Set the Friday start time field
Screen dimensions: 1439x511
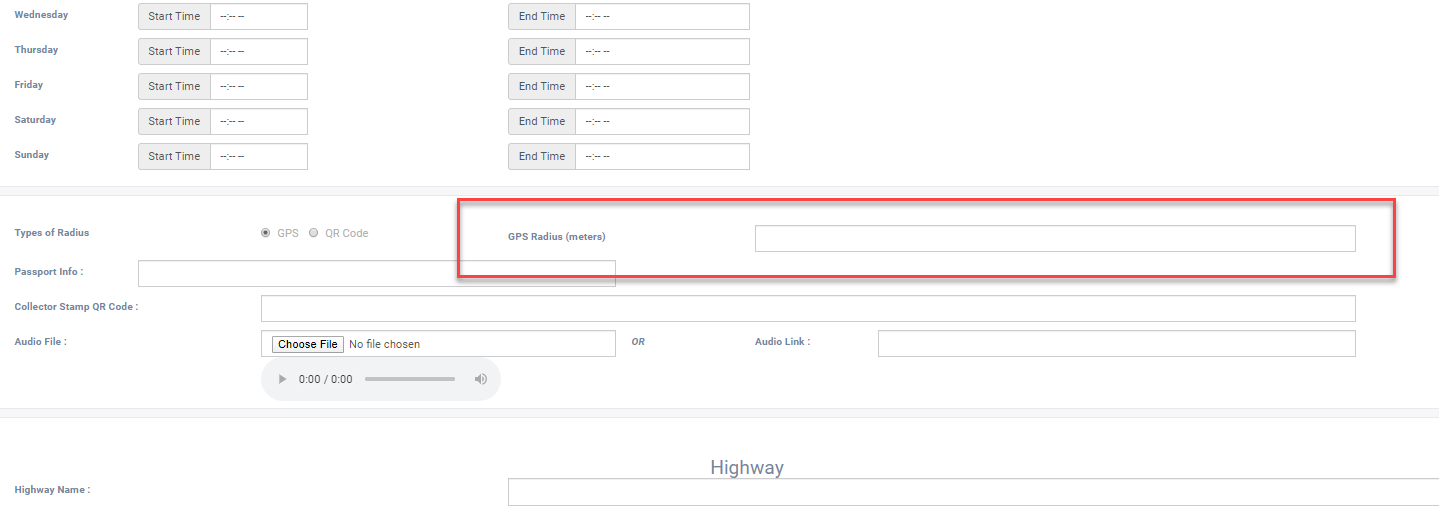pyautogui.click(x=258, y=87)
